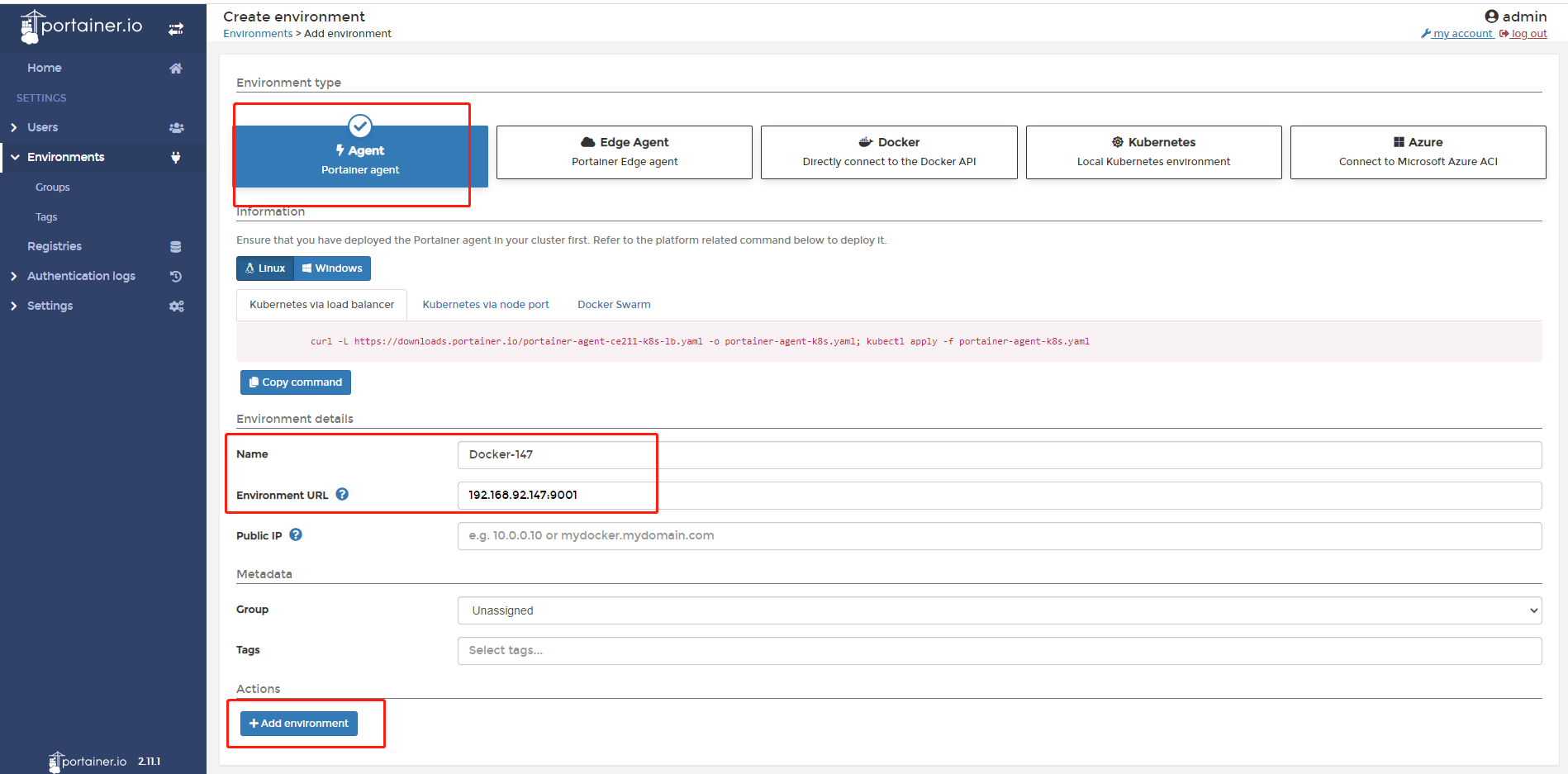Click the Public IP help icon
1568x774 pixels.
pos(296,534)
